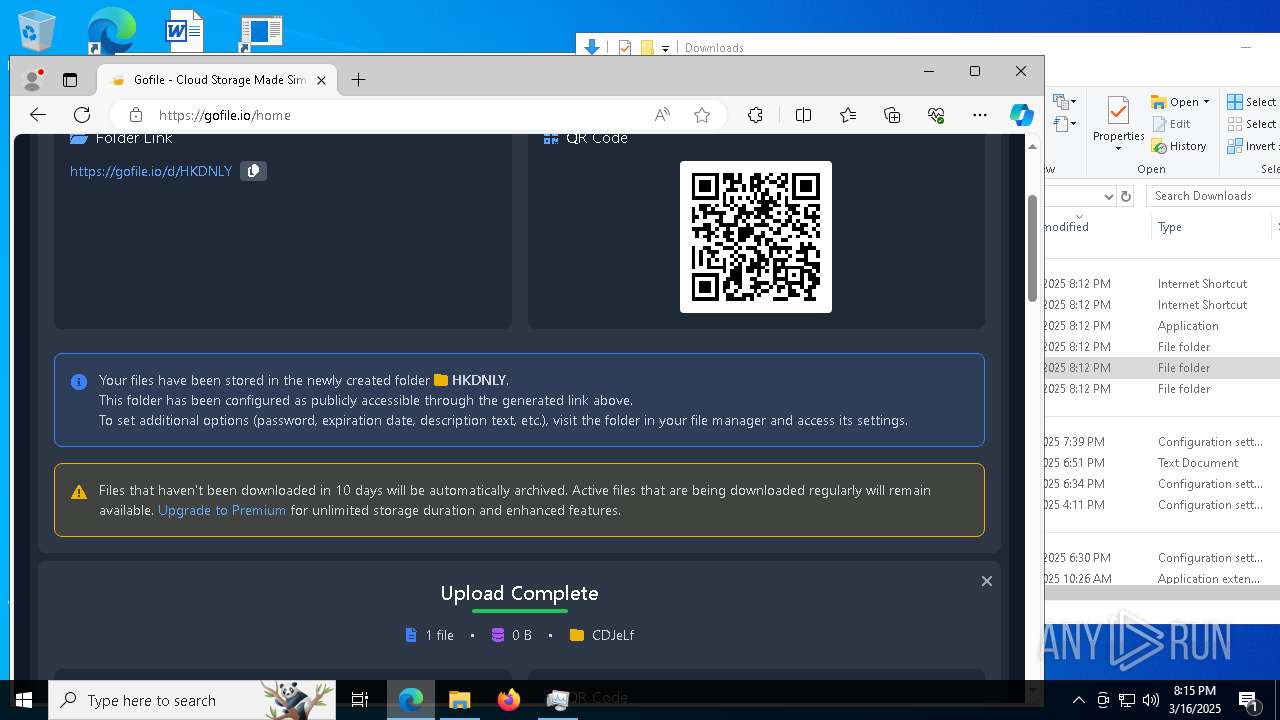This screenshot has height=720, width=1280.
Task: Open File Explorer from the taskbar
Action: click(459, 700)
